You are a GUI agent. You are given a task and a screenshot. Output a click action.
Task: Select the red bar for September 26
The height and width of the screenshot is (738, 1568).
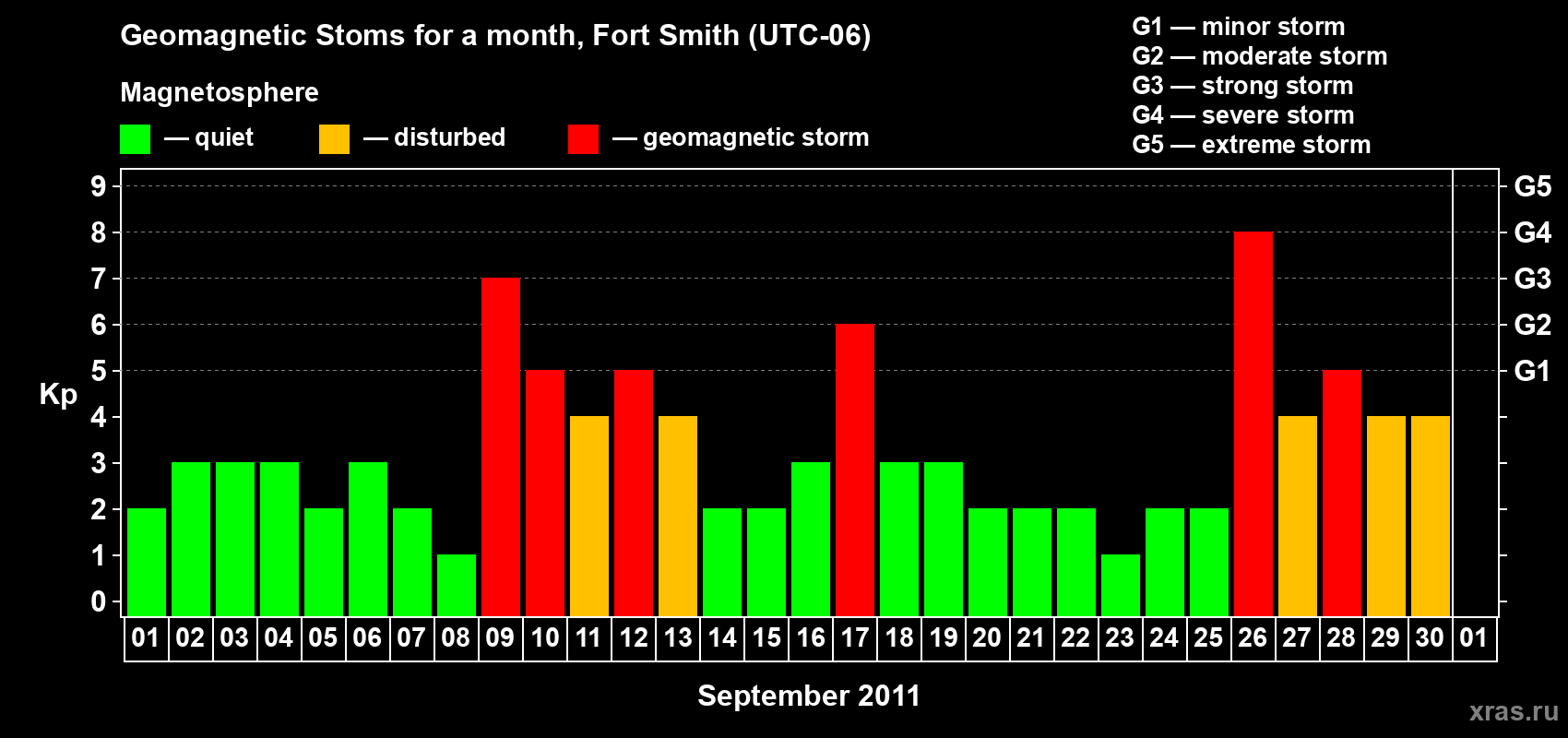tap(1253, 424)
